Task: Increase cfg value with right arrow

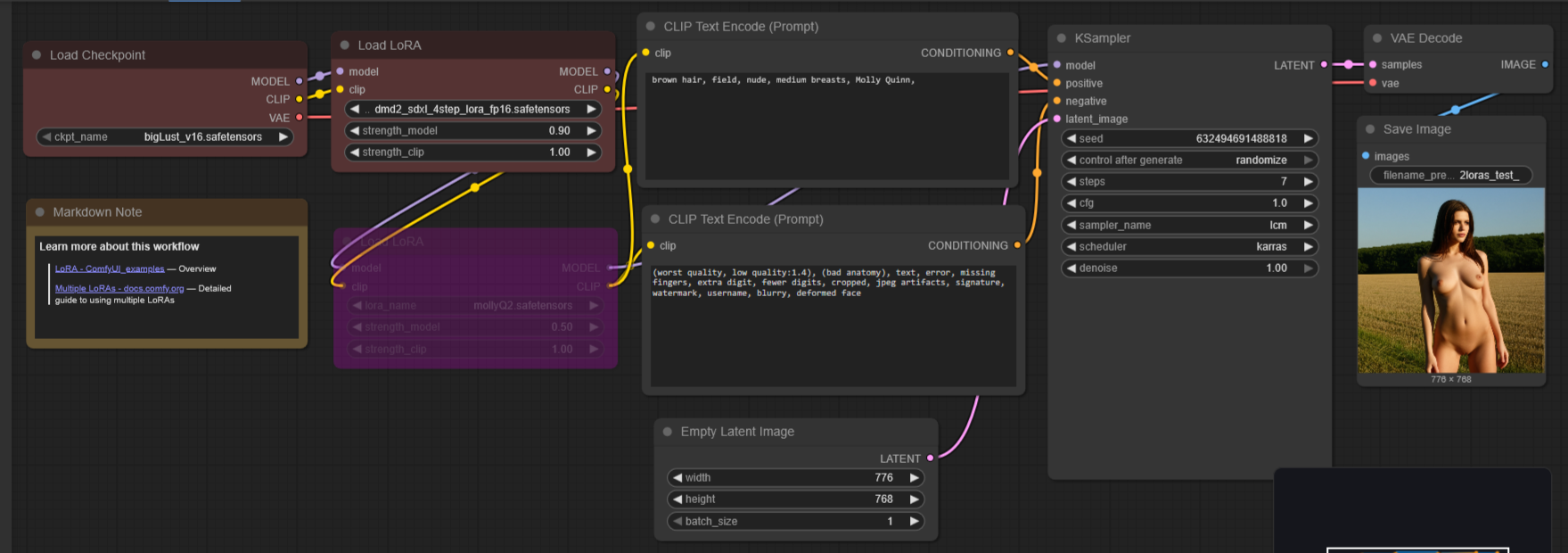Action: pyautogui.click(x=1309, y=202)
